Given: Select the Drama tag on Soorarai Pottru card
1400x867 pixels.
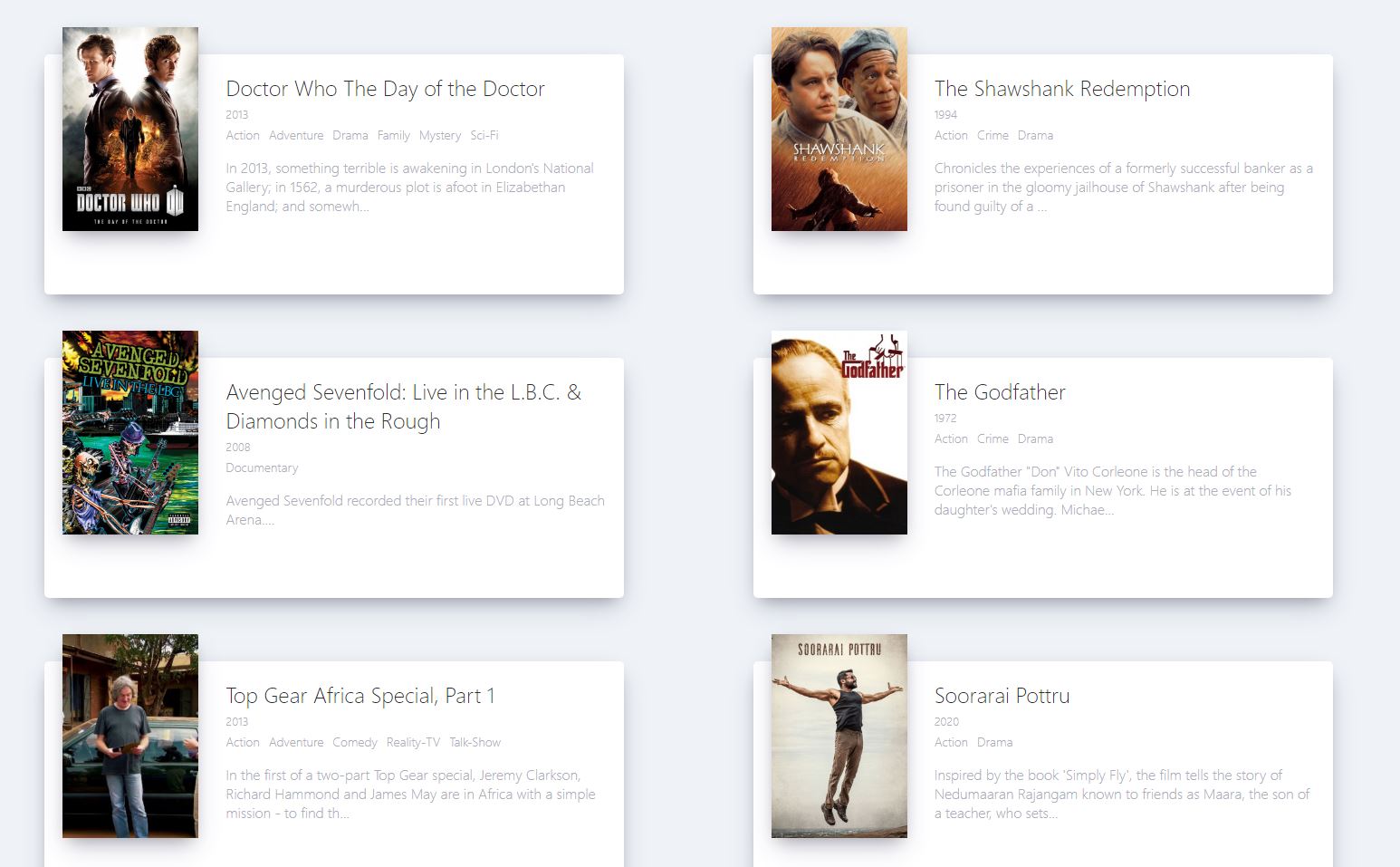Looking at the screenshot, I should [995, 742].
